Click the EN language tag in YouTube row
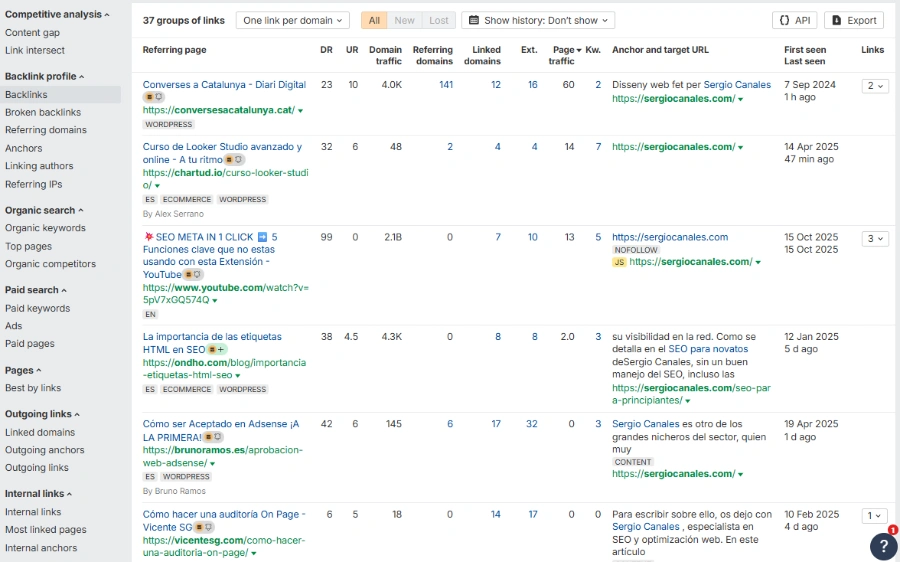 150,315
